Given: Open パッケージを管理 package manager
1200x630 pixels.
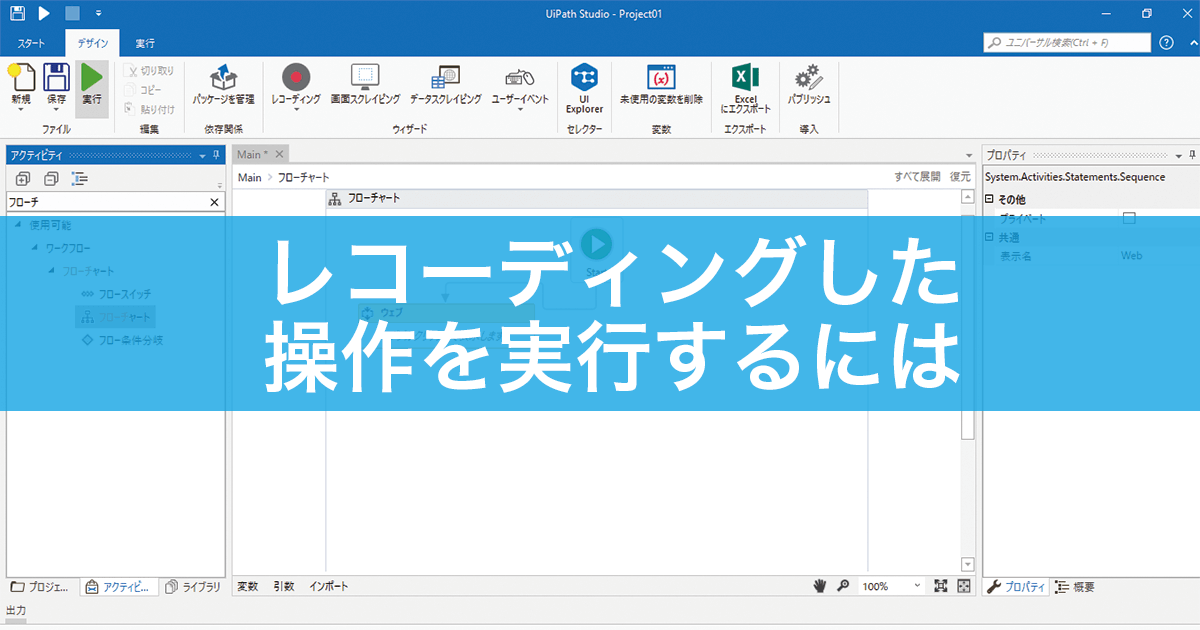Looking at the screenshot, I should pos(223,84).
